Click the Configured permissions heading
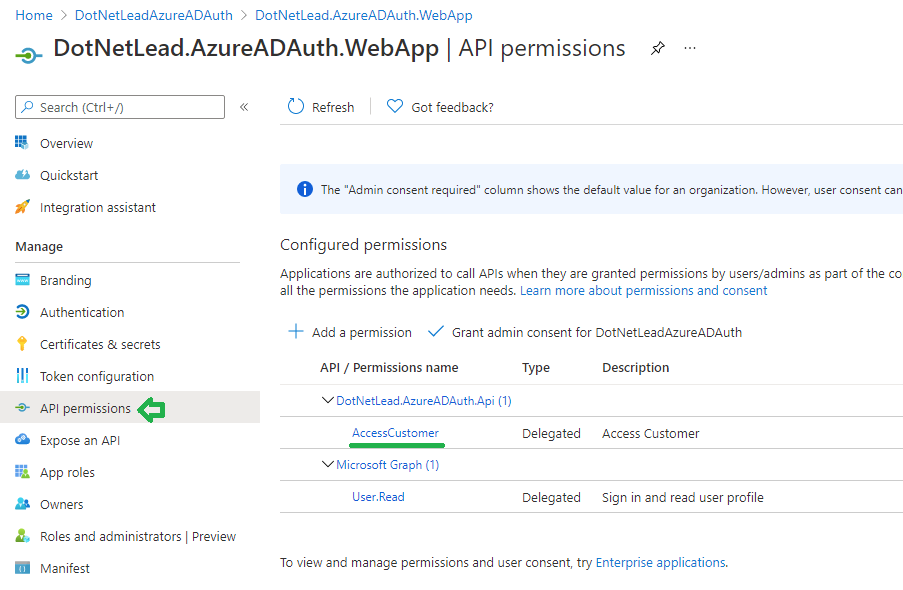903x590 pixels. pos(363,245)
